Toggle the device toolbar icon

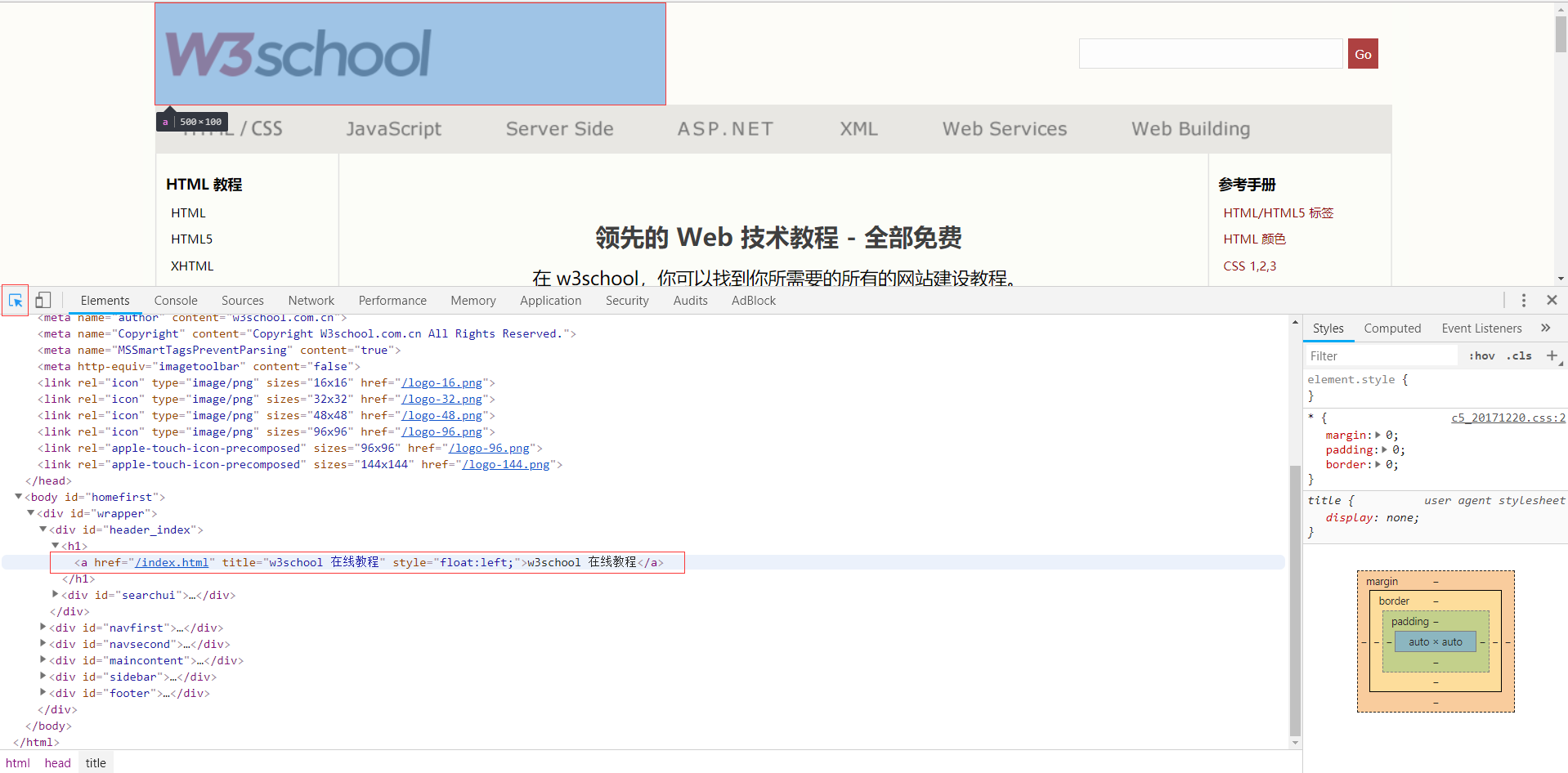tap(43, 301)
